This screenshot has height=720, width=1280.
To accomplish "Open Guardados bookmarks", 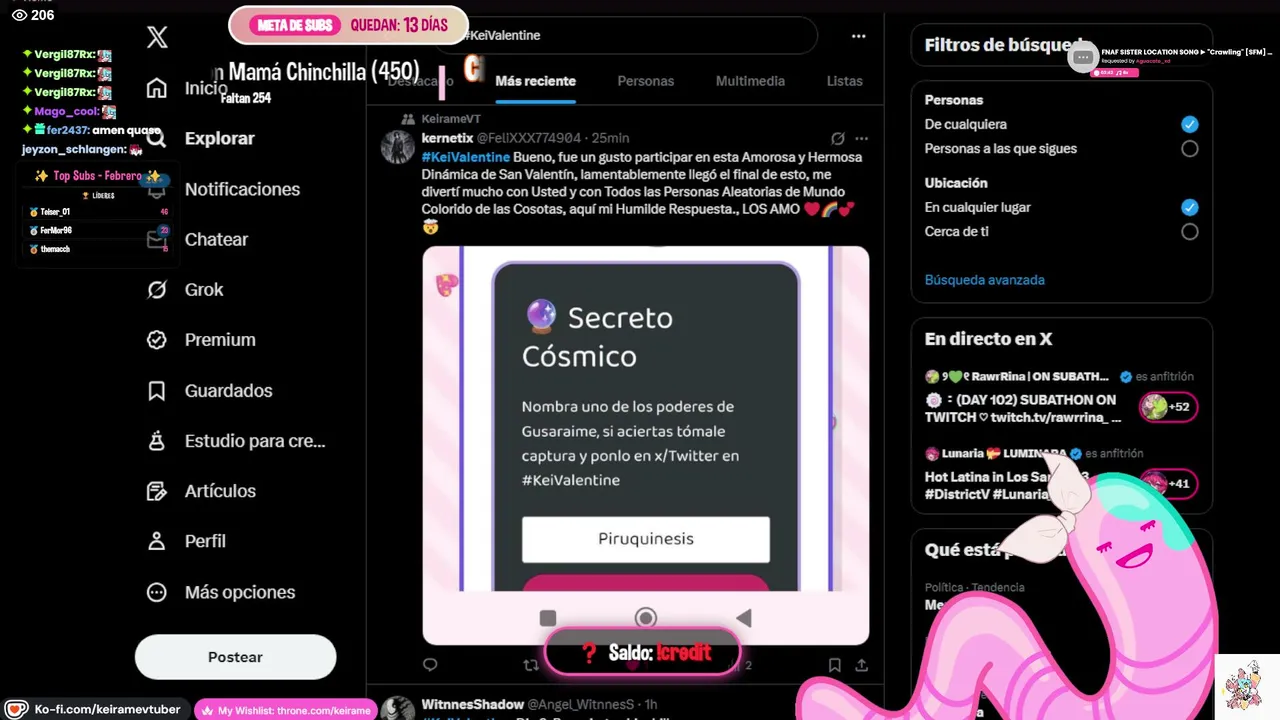I will 228,390.
